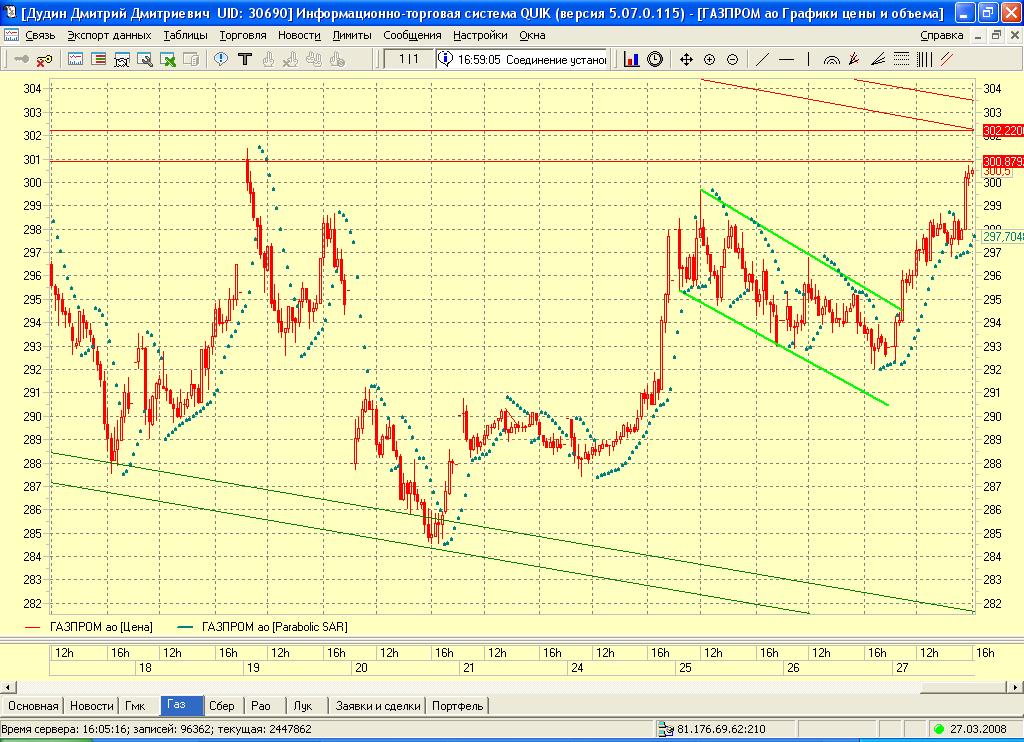Switch to the Портфель tab

click(458, 705)
